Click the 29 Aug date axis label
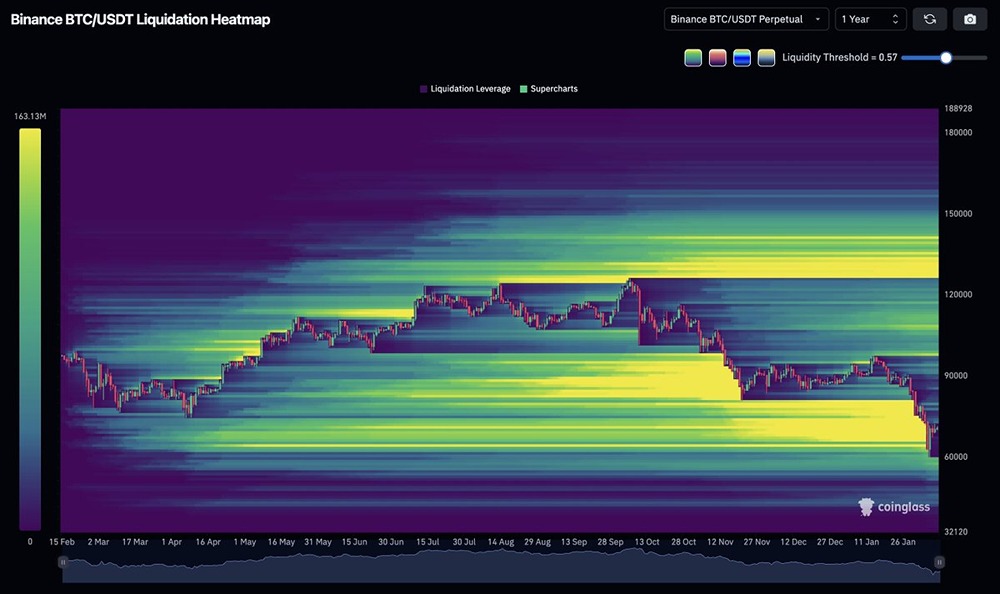This screenshot has height=594, width=1000. (x=538, y=542)
